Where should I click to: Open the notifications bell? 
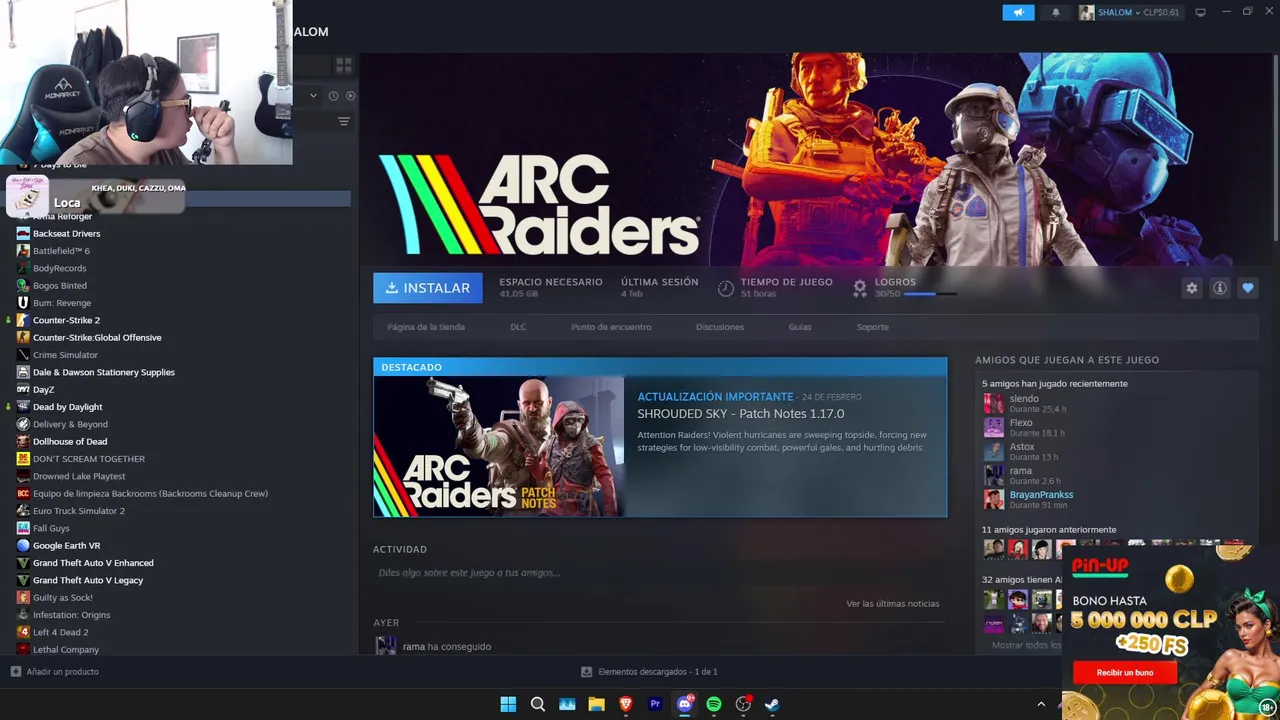1056,12
